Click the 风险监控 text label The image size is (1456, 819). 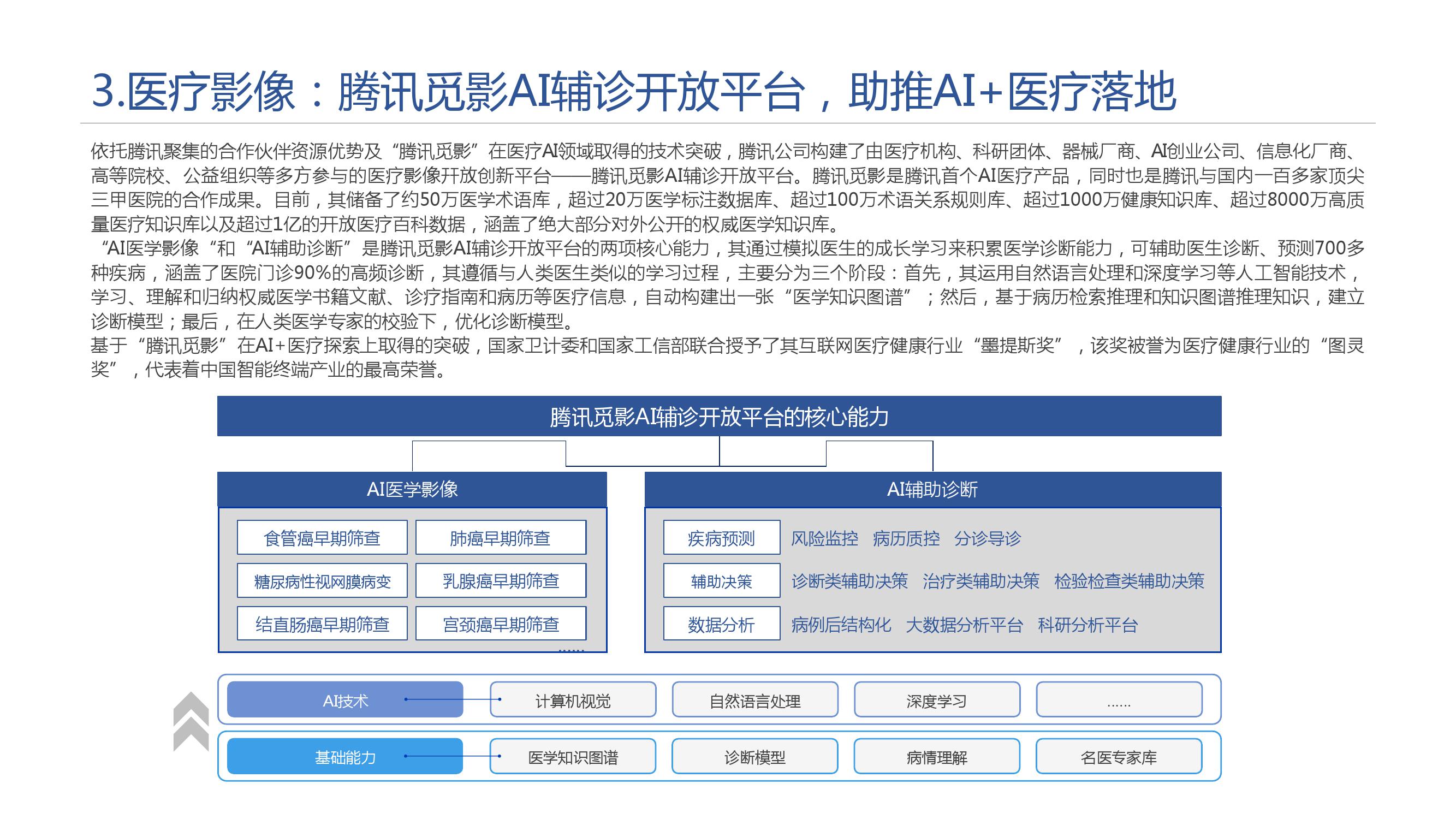pos(824,538)
